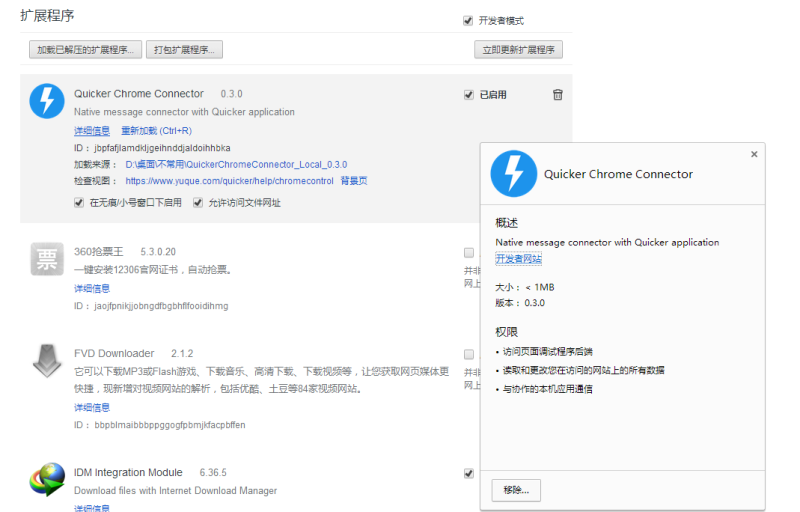
Task: Click the 360抢票王 ticket icon
Action: click(x=47, y=259)
